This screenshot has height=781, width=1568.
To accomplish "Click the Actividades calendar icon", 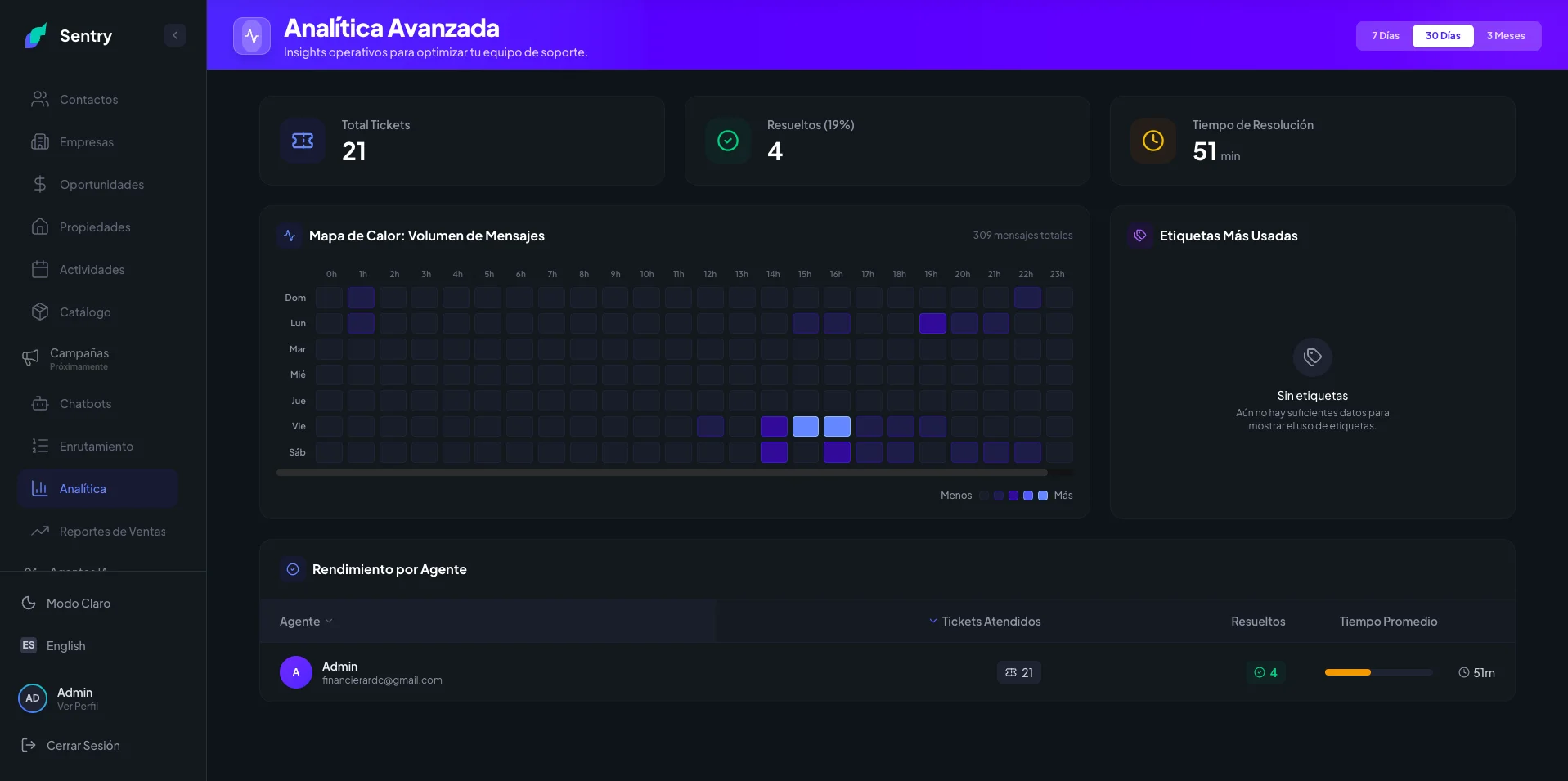I will 40,269.
